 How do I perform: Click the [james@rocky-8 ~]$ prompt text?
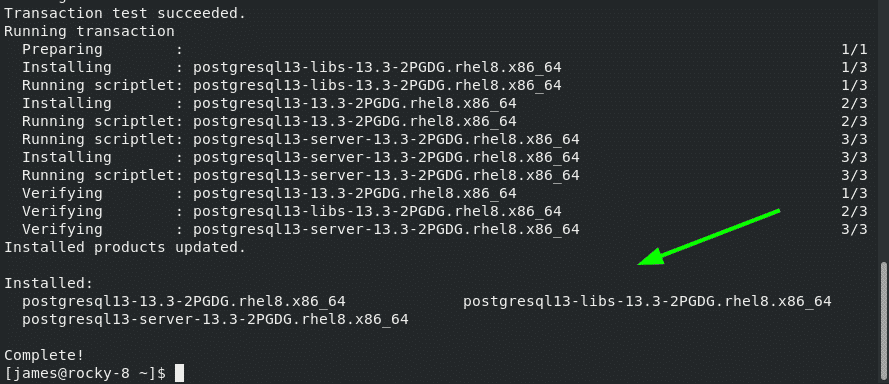pos(85,373)
